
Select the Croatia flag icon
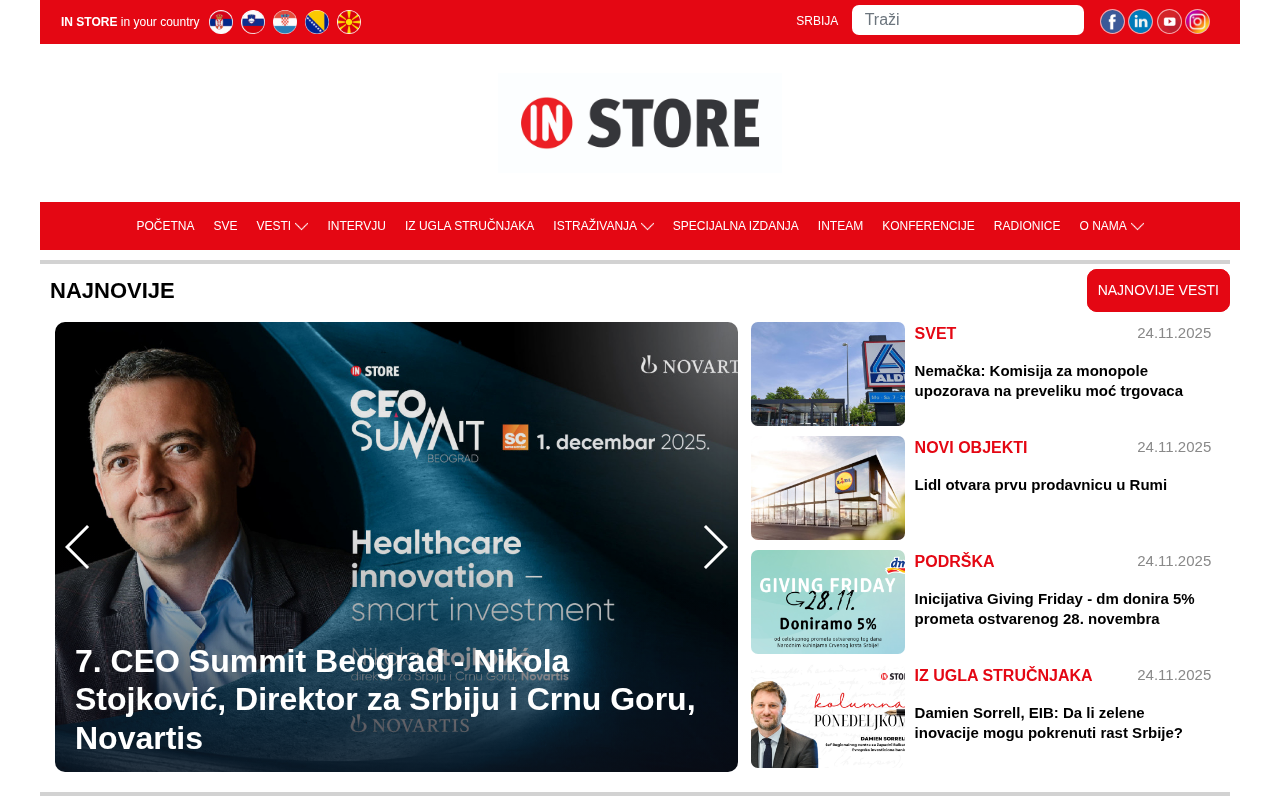[285, 22]
